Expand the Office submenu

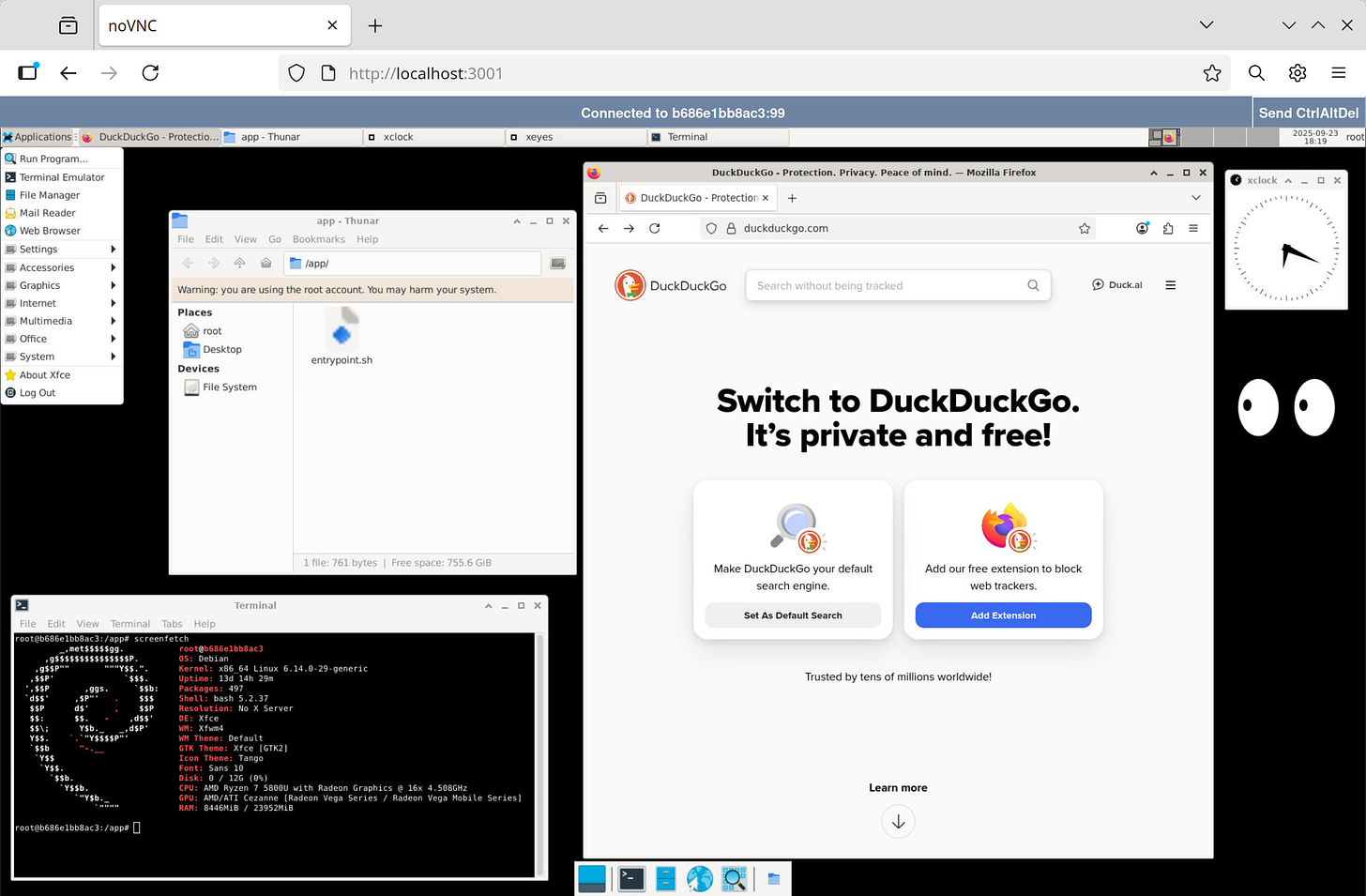pos(62,339)
